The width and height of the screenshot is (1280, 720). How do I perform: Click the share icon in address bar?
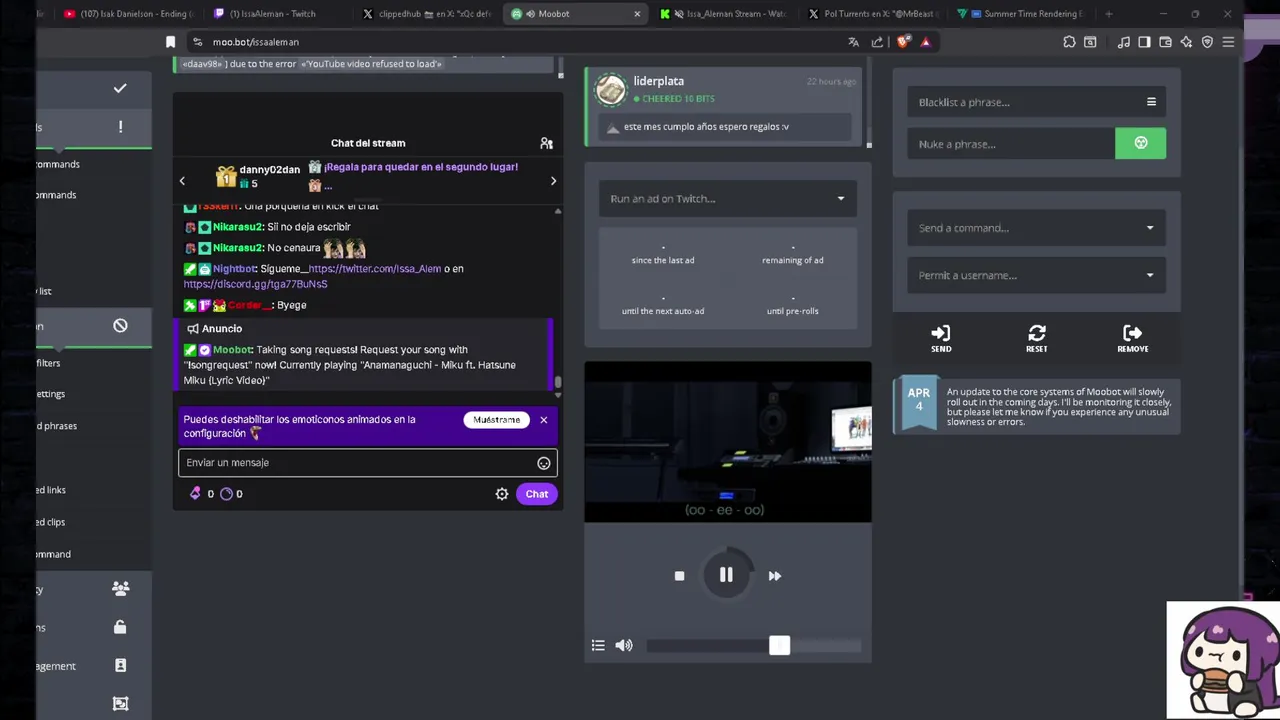(877, 42)
